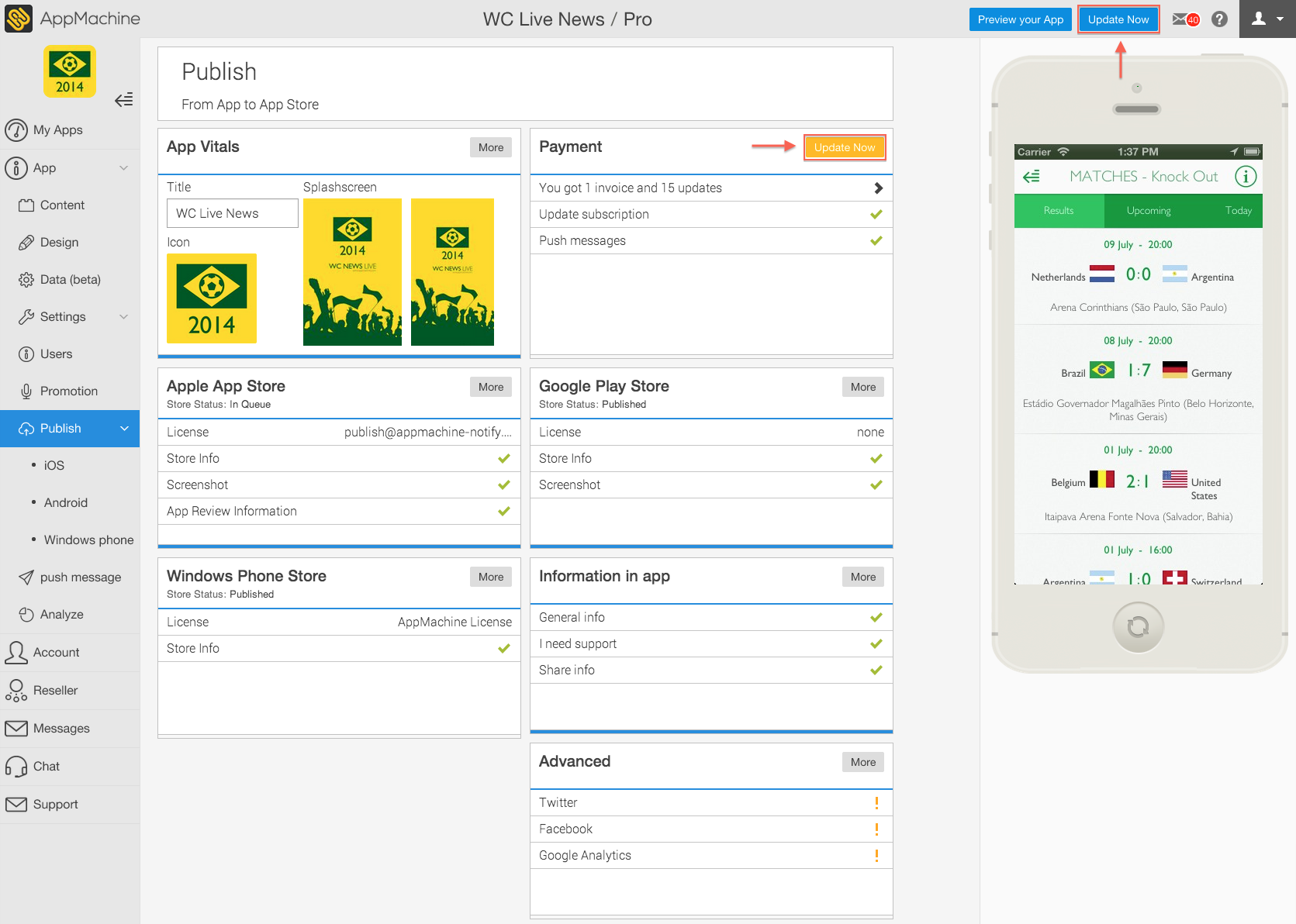
Task: Tap the Brazil vs Germany match in preview
Action: point(1139,380)
